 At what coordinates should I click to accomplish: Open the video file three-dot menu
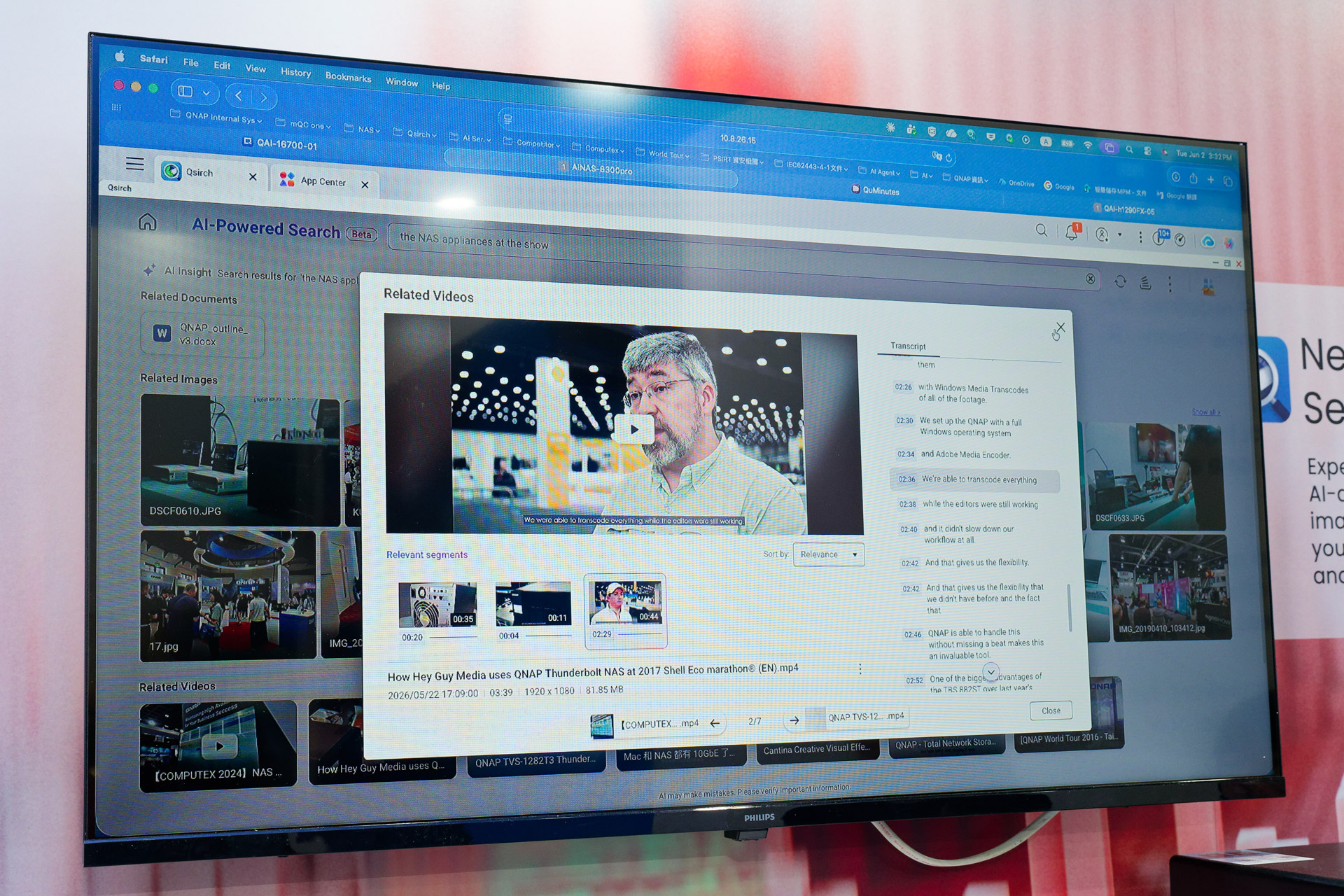pos(860,669)
